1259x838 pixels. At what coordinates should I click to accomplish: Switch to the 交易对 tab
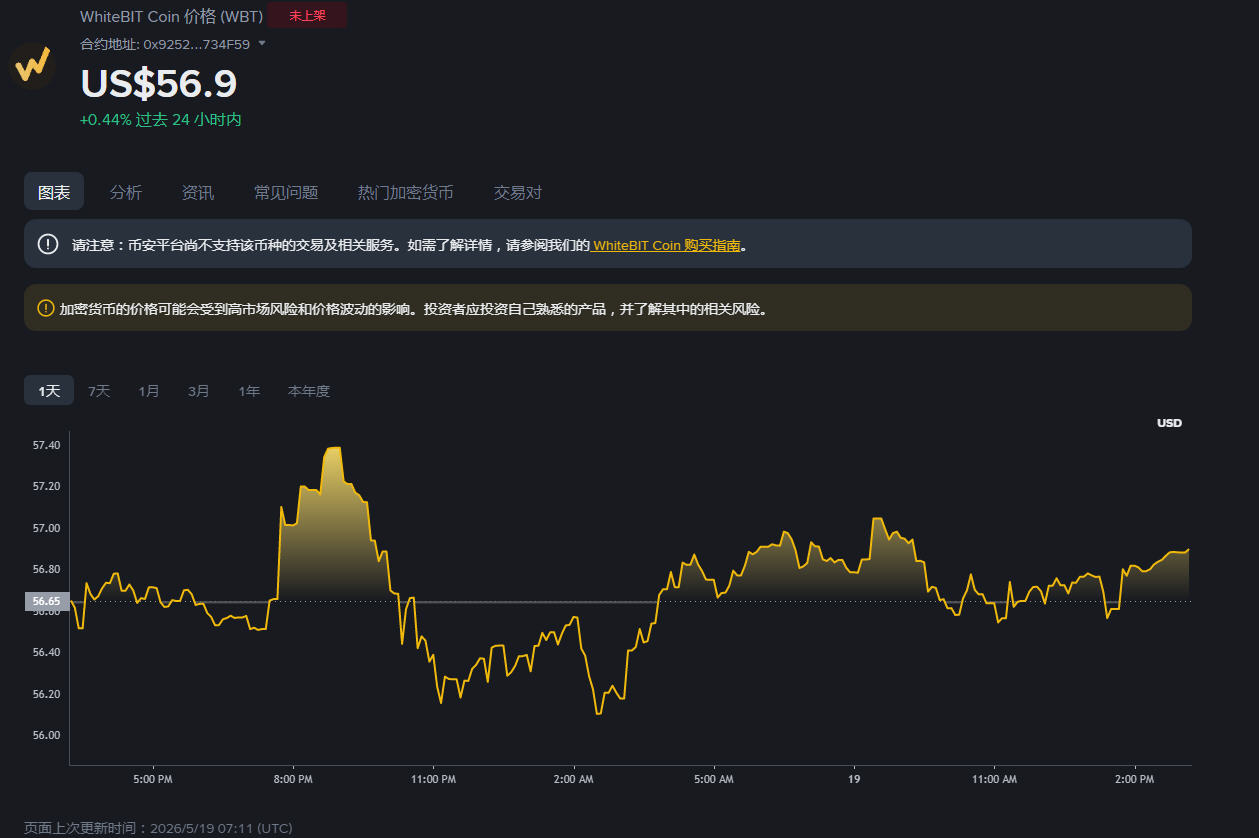[518, 192]
